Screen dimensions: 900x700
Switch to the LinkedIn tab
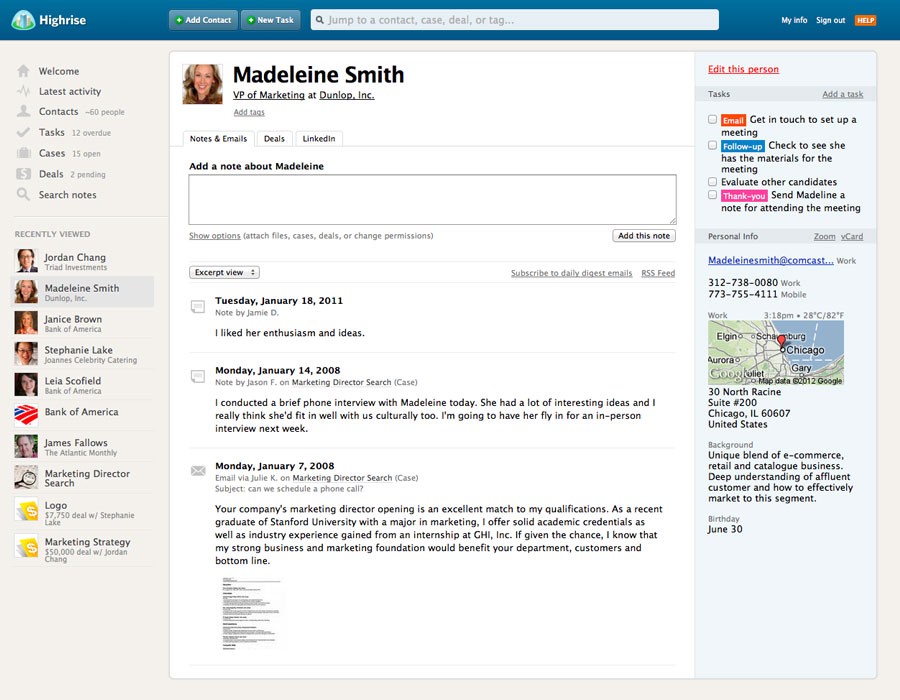319,139
